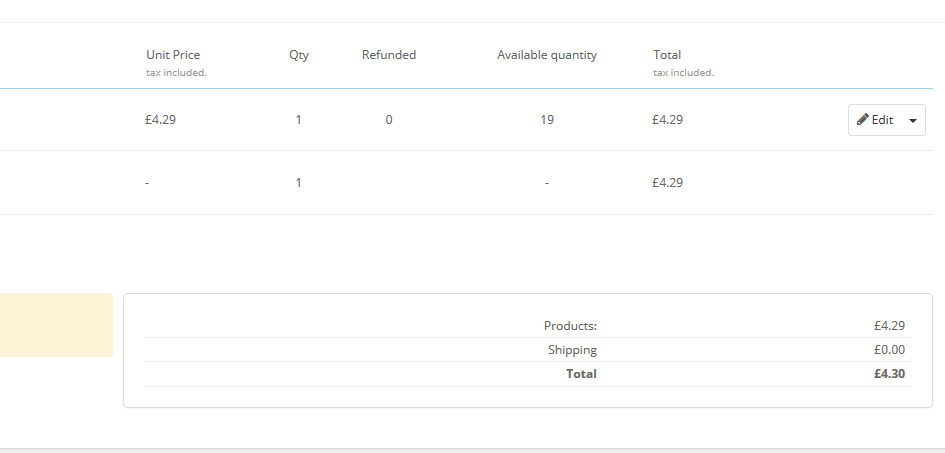Image resolution: width=945 pixels, height=453 pixels.
Task: Click the bold Total label in summary
Action: pyautogui.click(x=581, y=374)
